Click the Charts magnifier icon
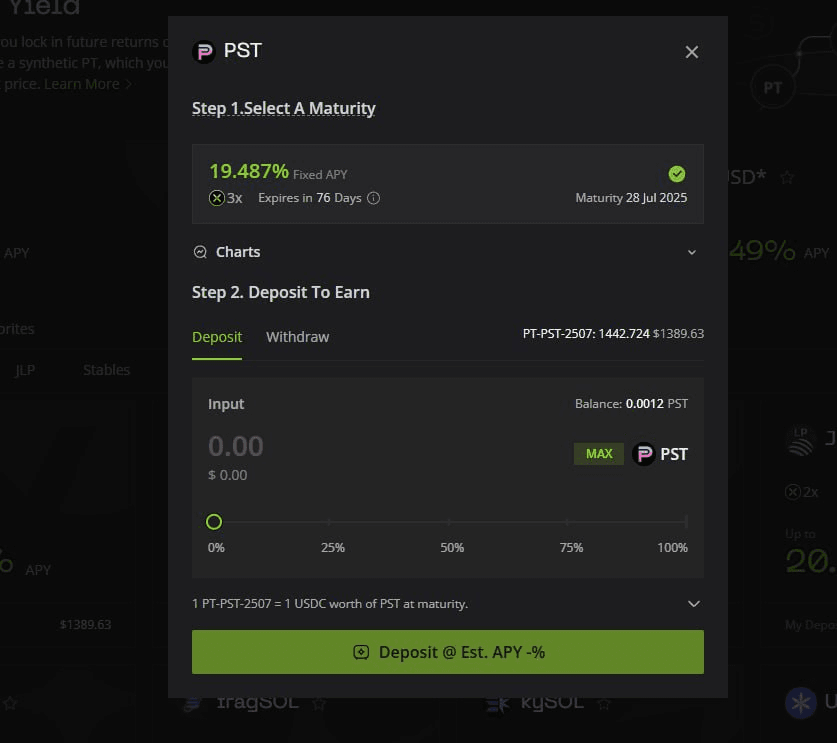This screenshot has height=743, width=837. click(200, 252)
